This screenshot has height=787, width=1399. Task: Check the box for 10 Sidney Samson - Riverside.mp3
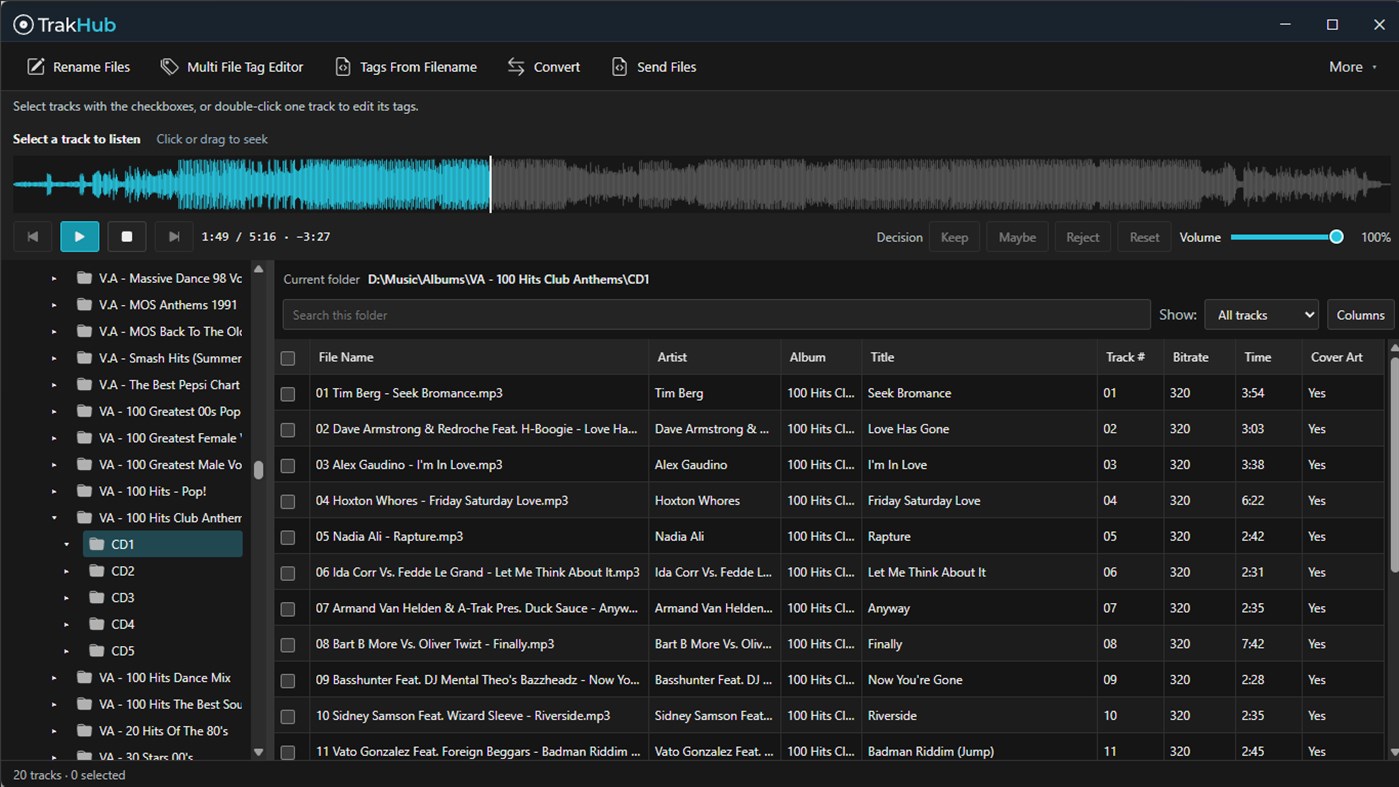coord(288,717)
